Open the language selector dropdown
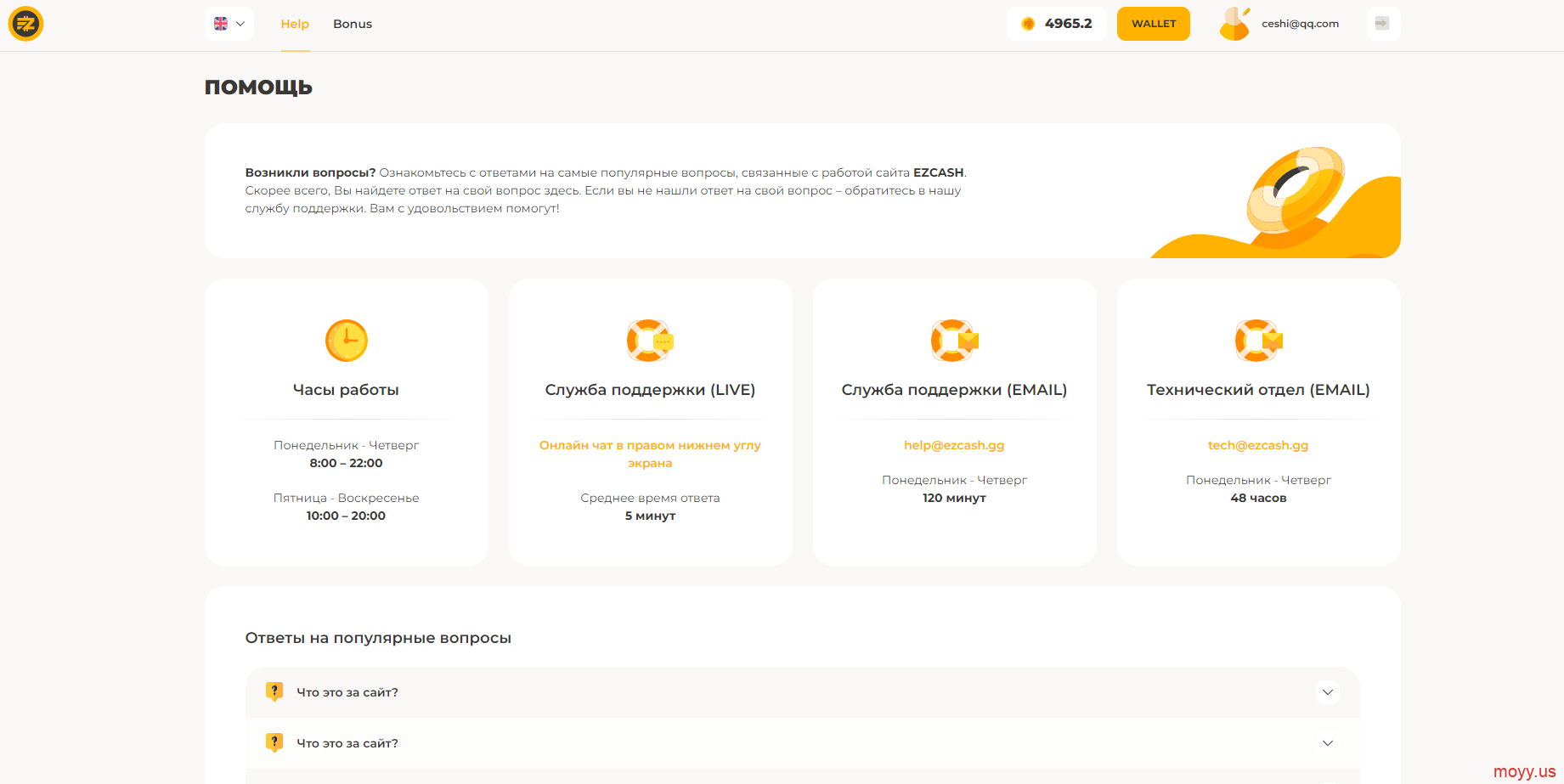Viewport: 1564px width, 784px height. pyautogui.click(x=229, y=24)
